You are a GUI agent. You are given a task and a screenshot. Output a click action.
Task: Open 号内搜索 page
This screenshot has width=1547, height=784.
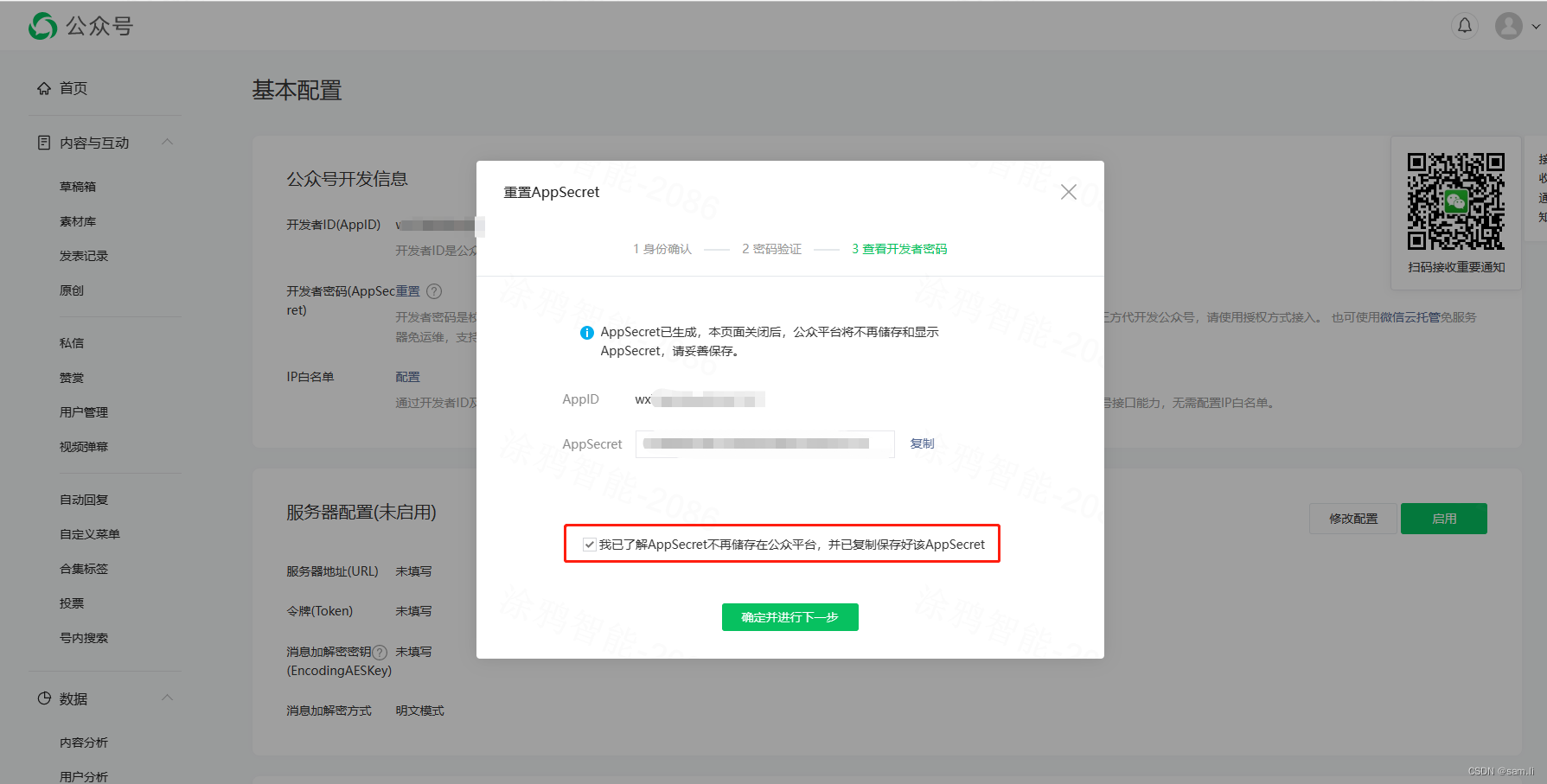click(x=84, y=638)
